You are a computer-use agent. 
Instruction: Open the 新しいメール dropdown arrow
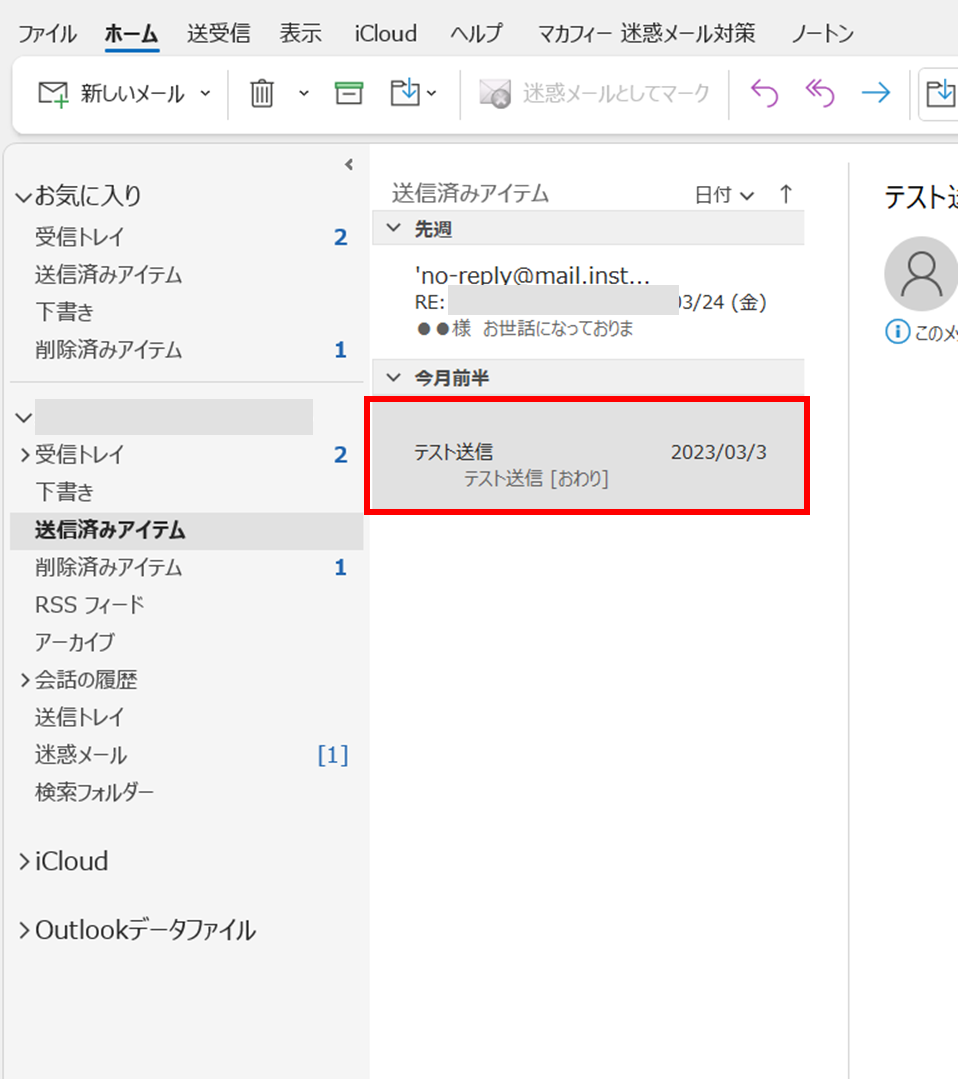[x=206, y=94]
